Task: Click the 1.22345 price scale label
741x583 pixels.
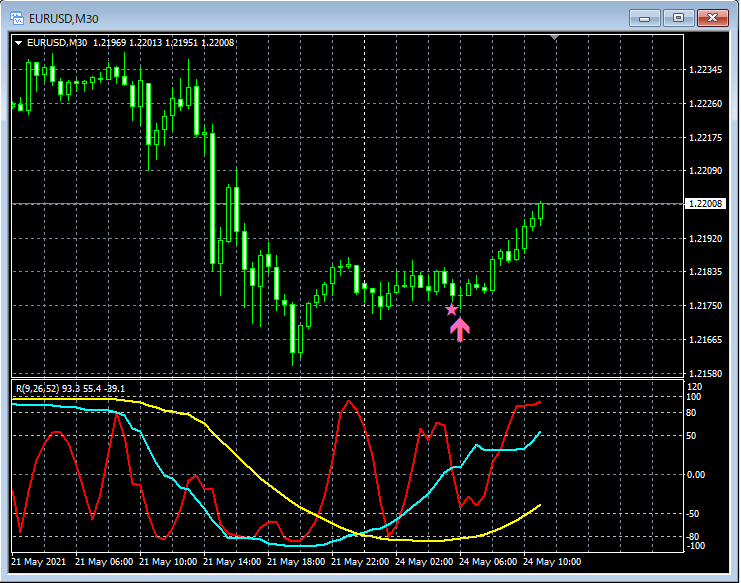Action: point(705,70)
